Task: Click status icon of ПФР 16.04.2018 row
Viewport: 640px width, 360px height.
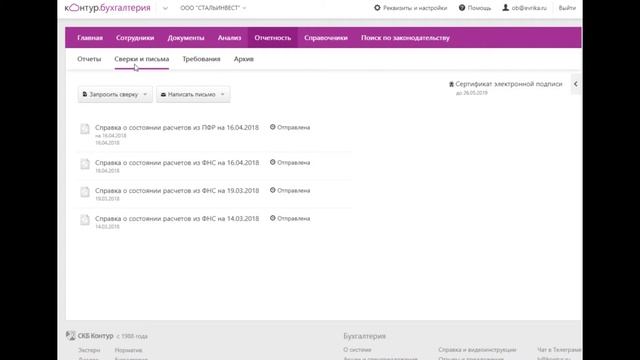Action: click(x=273, y=127)
